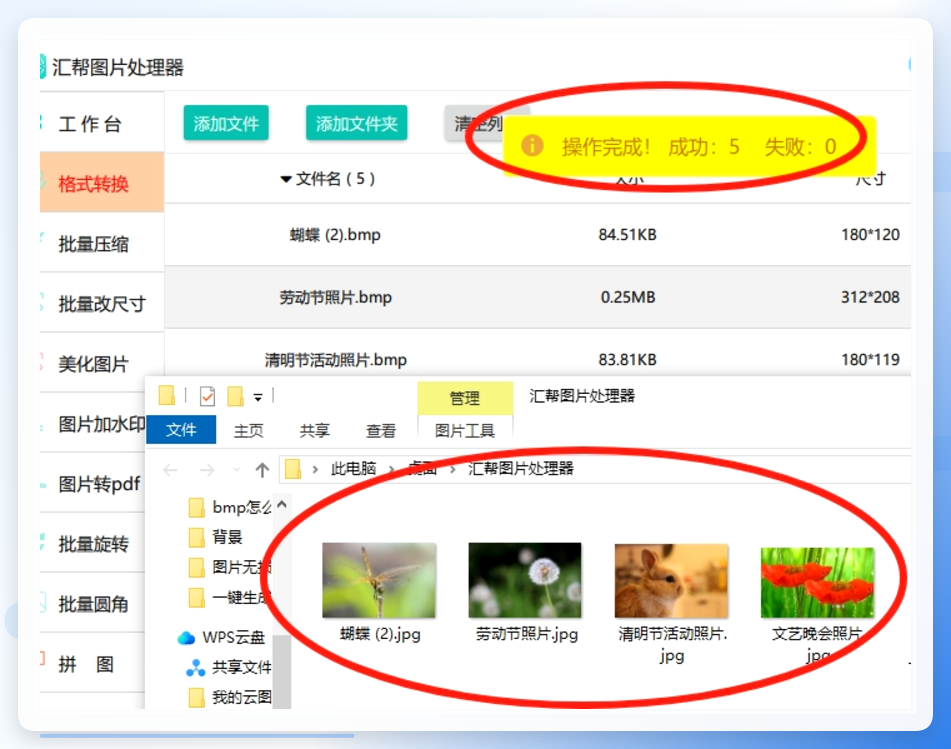Click the Explorer back arrow
951x749 pixels.
[x=170, y=470]
